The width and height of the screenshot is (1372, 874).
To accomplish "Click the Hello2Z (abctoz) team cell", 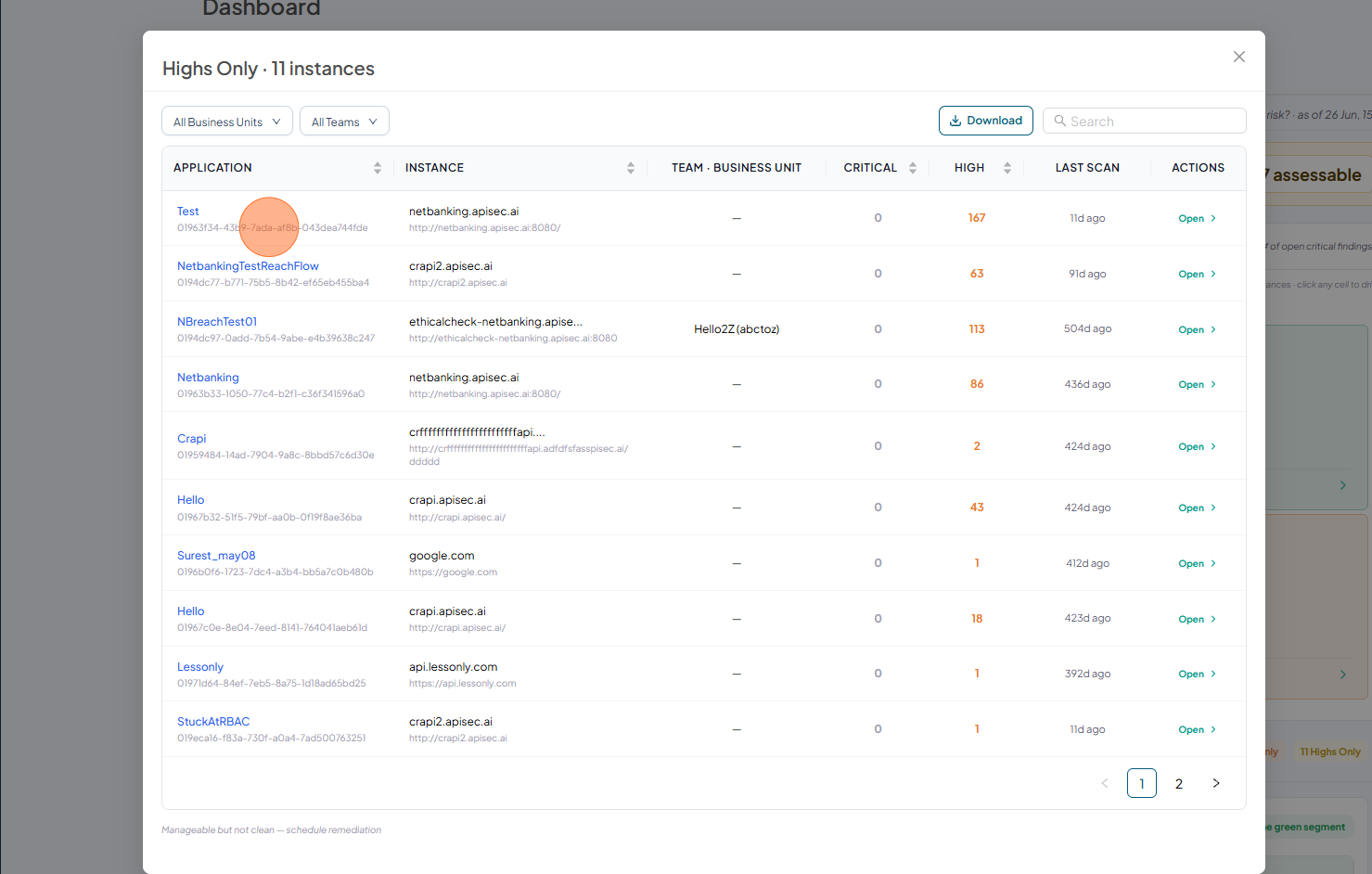I will [737, 329].
